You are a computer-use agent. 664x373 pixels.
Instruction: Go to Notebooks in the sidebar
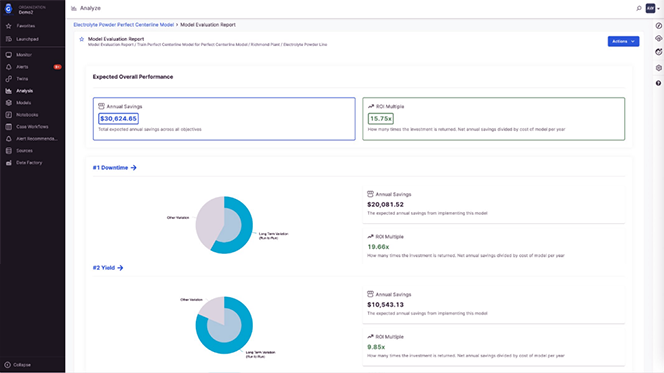[x=27, y=115]
